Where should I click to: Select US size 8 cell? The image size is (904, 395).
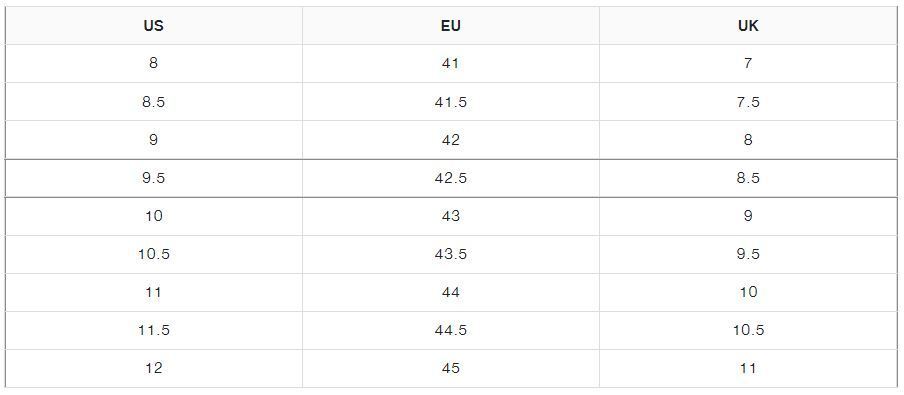click(153, 63)
